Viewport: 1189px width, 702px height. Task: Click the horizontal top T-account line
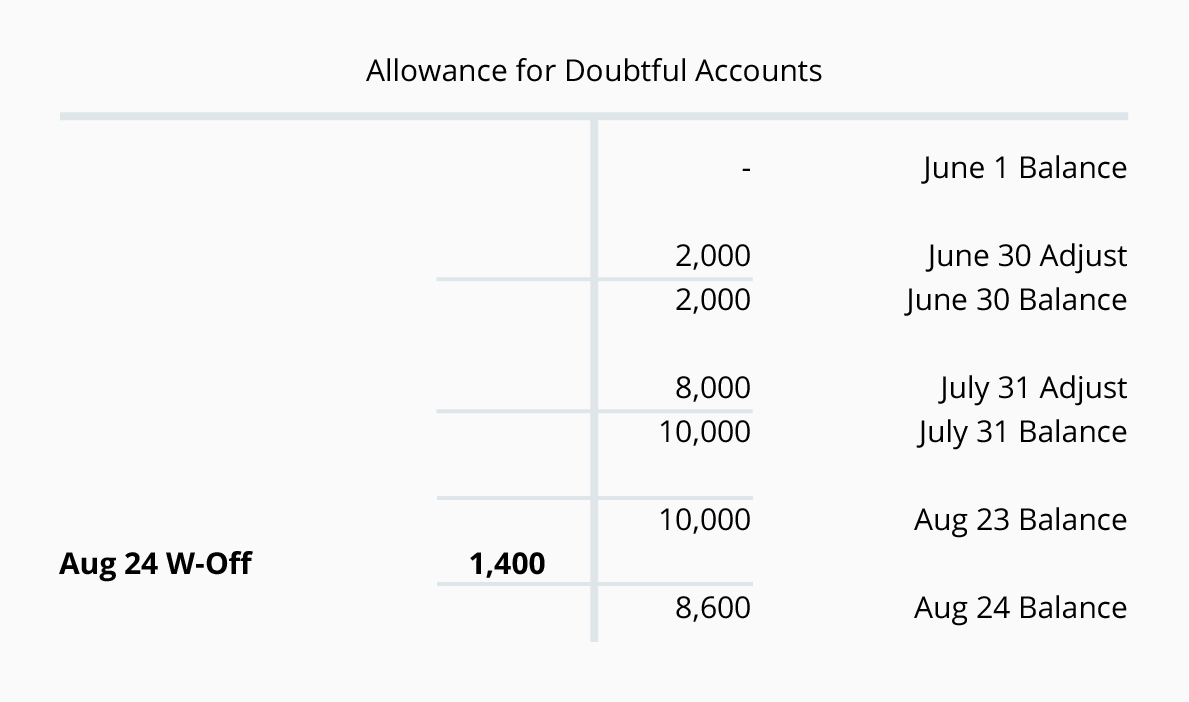(x=300, y=117)
